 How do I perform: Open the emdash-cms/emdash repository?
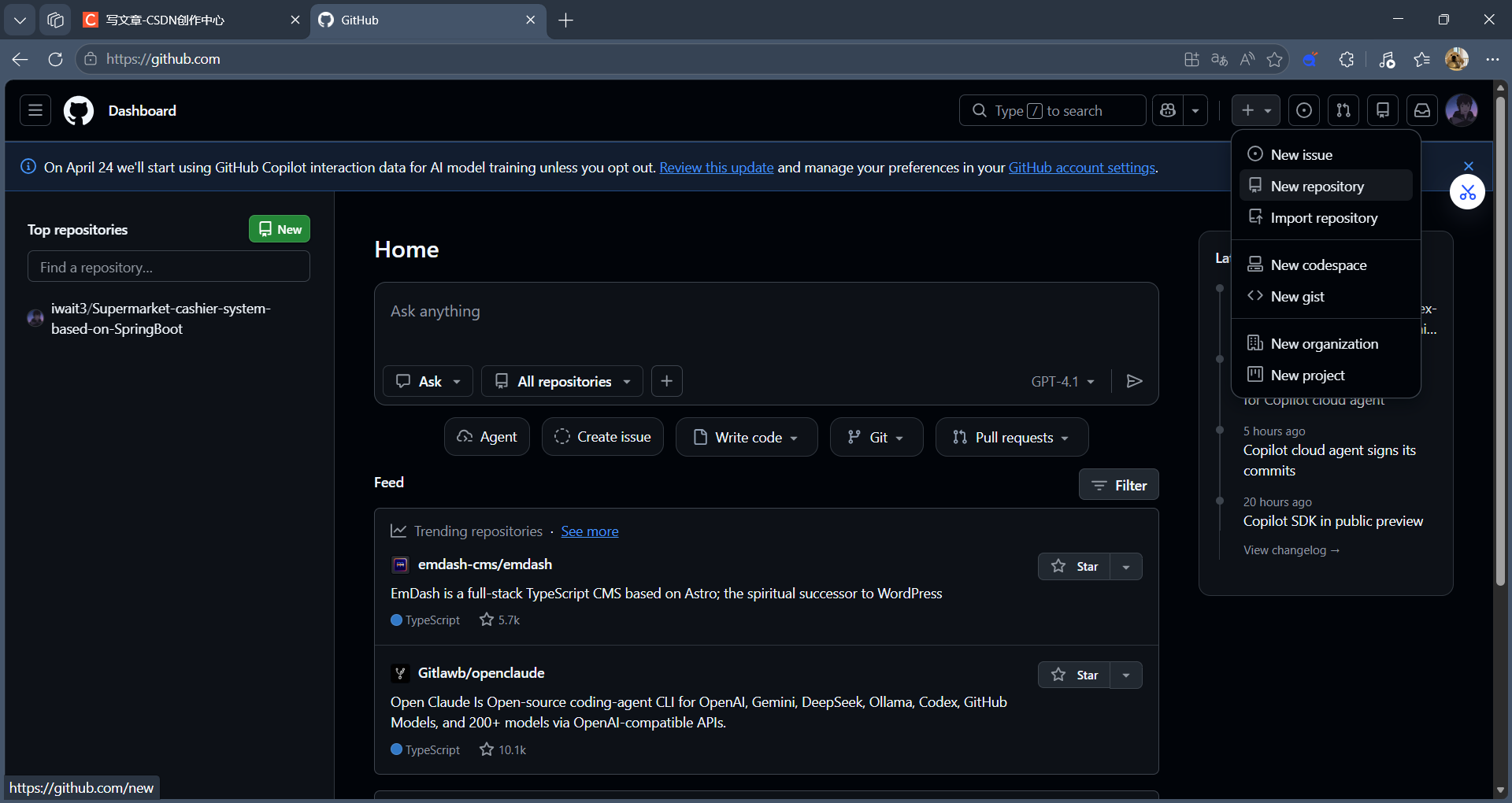(484, 564)
